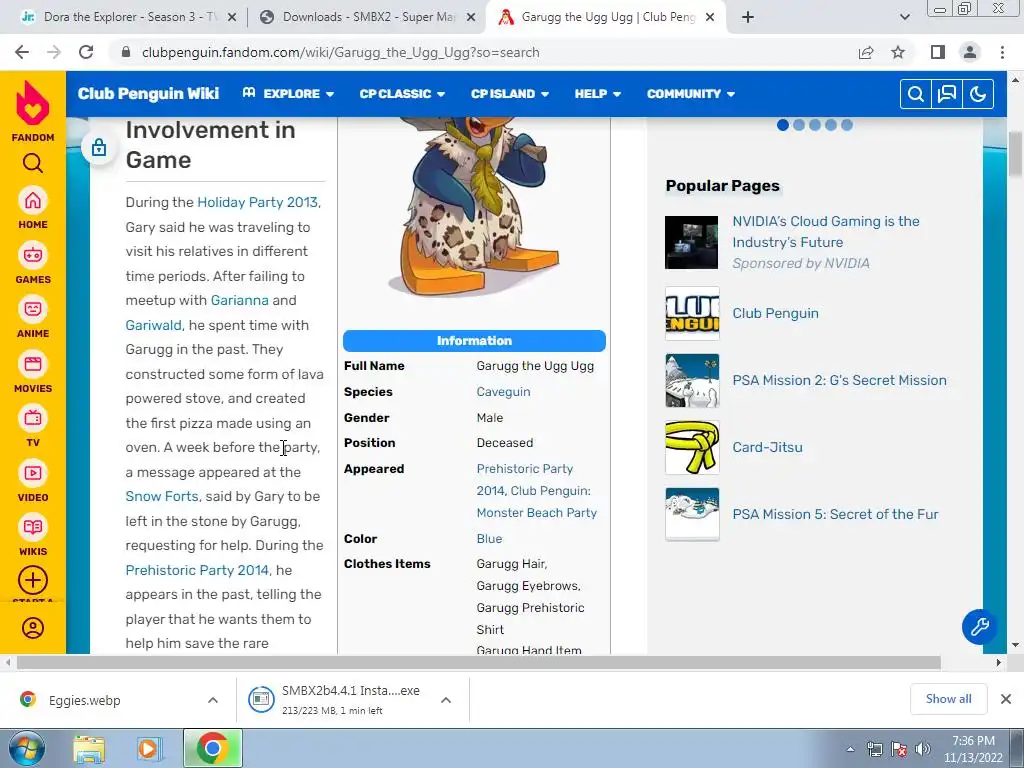Open the Gariwald link
This screenshot has height=768, width=1024.
tap(153, 325)
